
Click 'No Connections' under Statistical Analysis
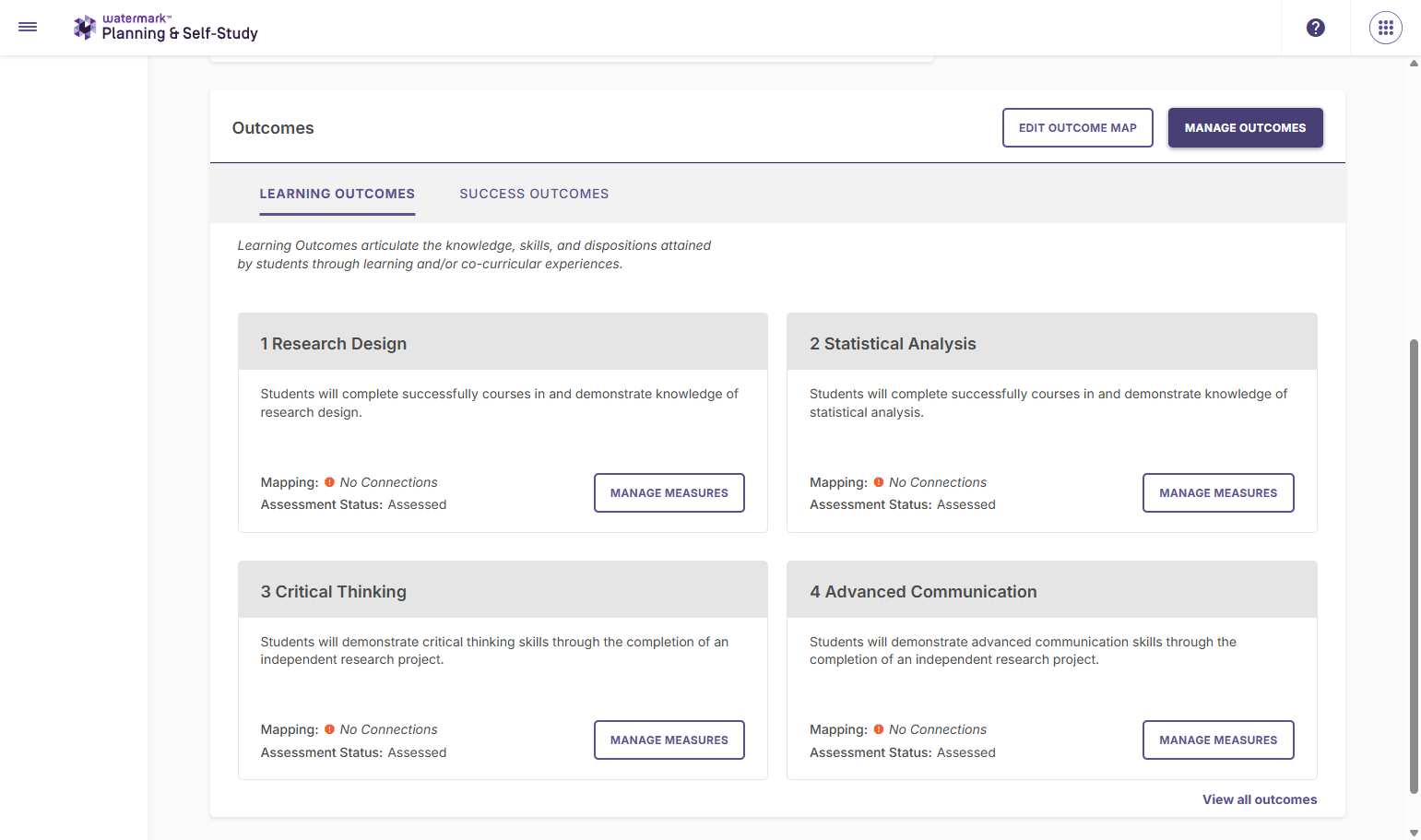(938, 482)
